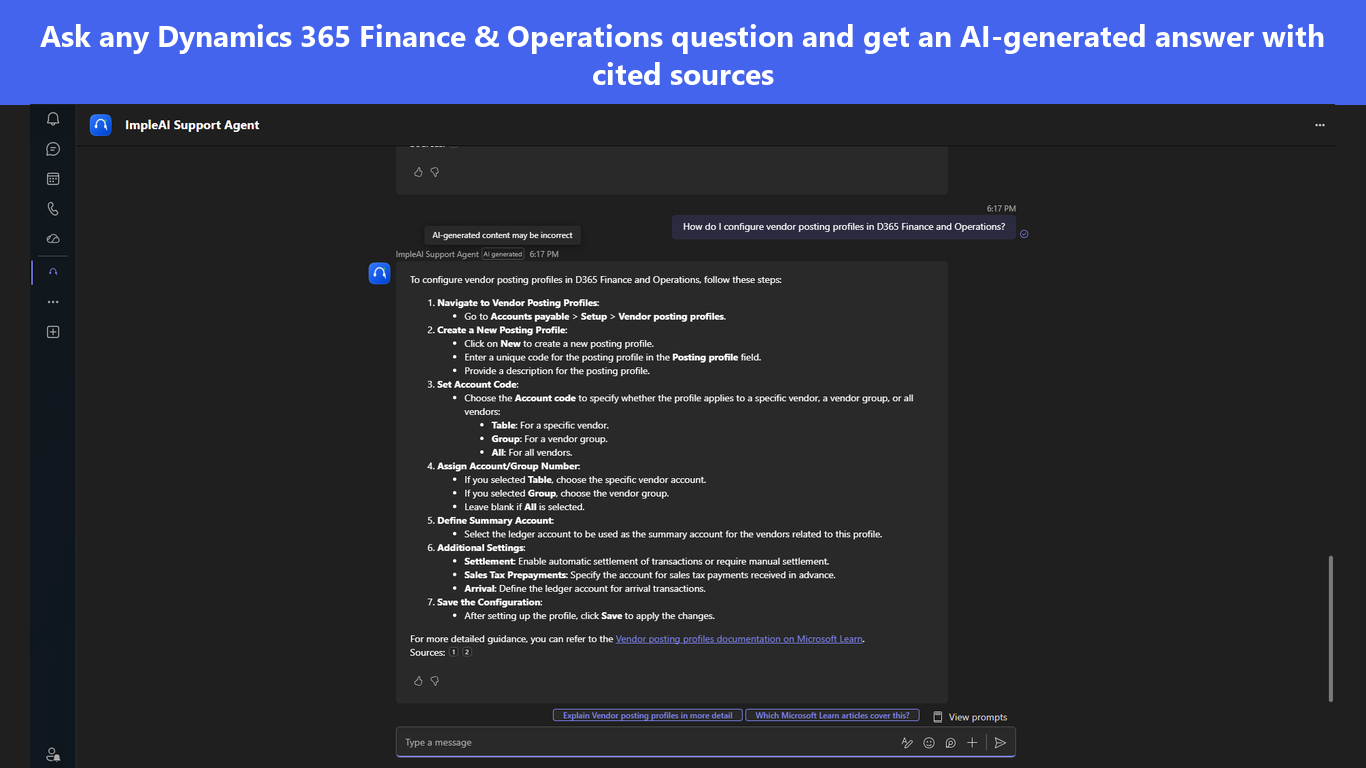Open source citation 2

tap(466, 652)
